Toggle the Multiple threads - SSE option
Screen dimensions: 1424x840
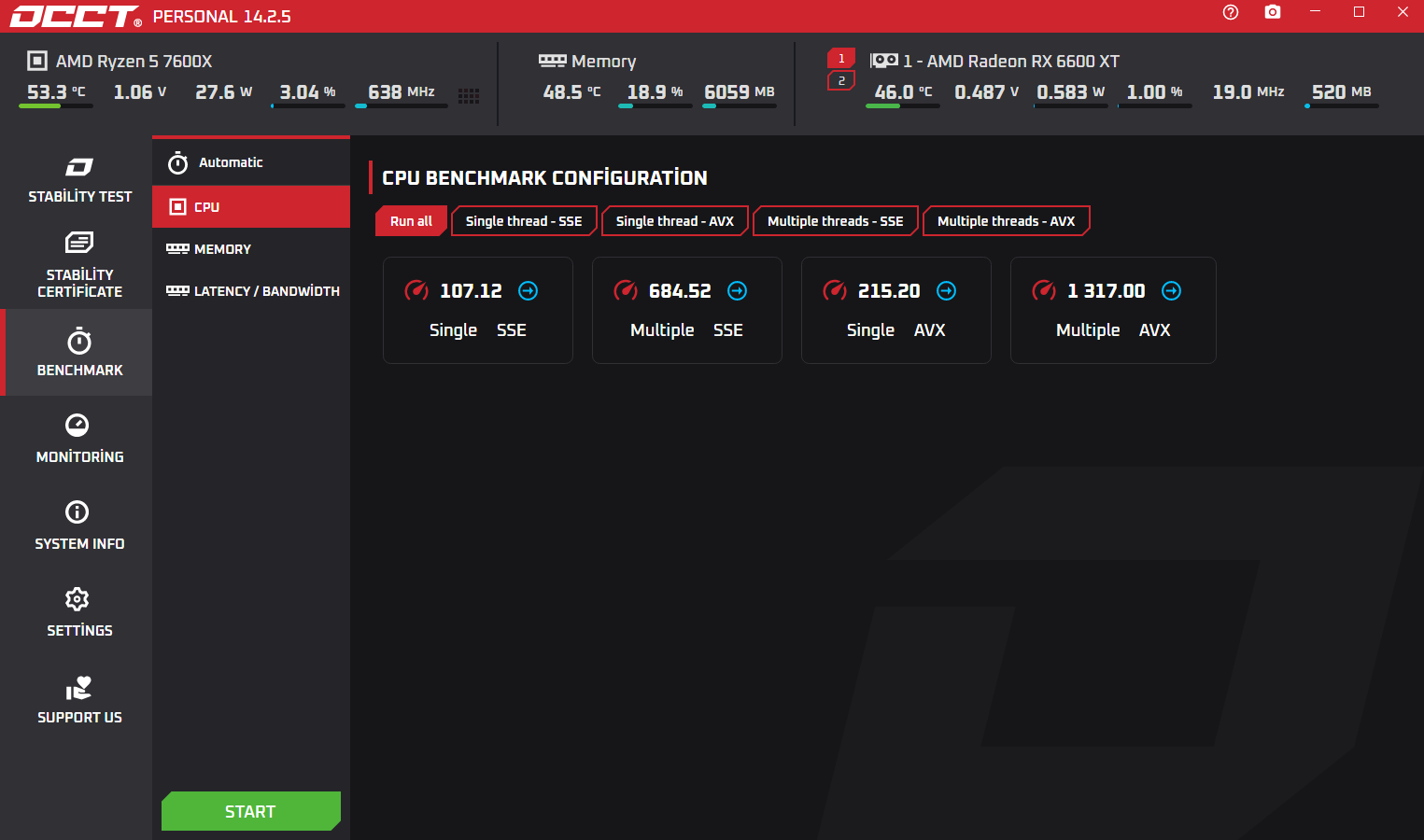tap(836, 221)
